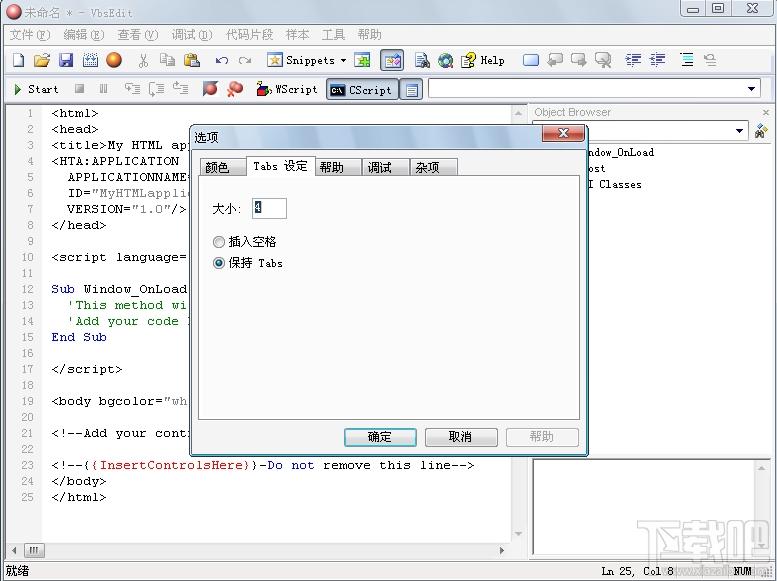Image resolution: width=777 pixels, height=581 pixels.
Task: Click the 大小 tab size input field
Action: 269,208
